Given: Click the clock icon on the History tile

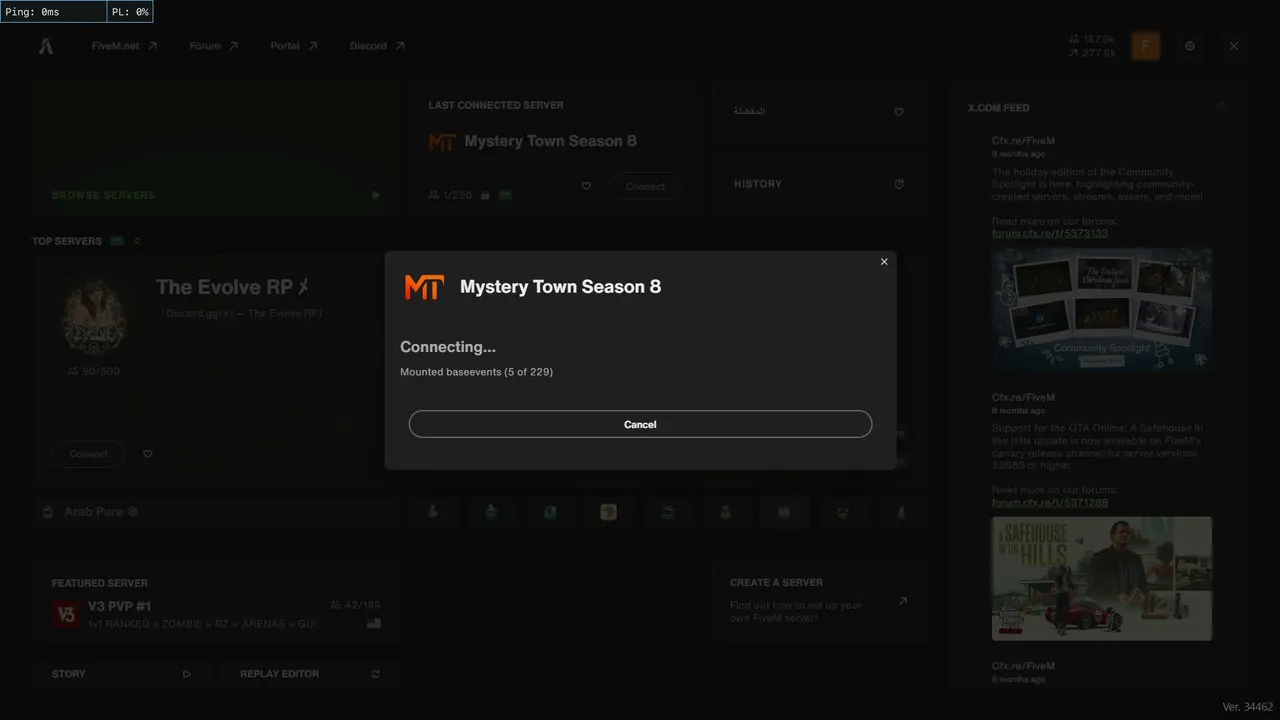Looking at the screenshot, I should click(899, 184).
